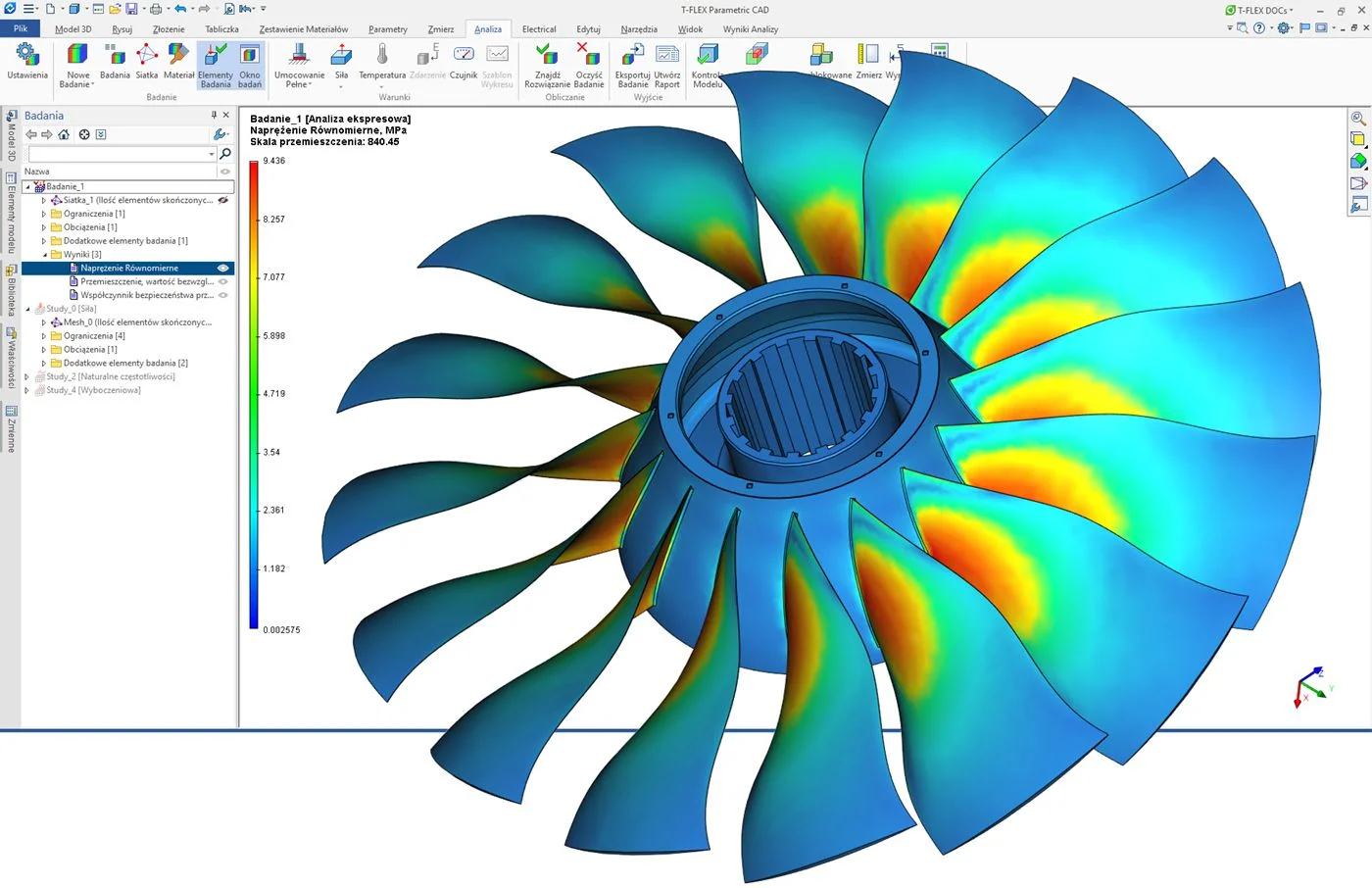Open the Electrical tab
Image resolution: width=1372 pixels, height=888 pixels.
538,28
